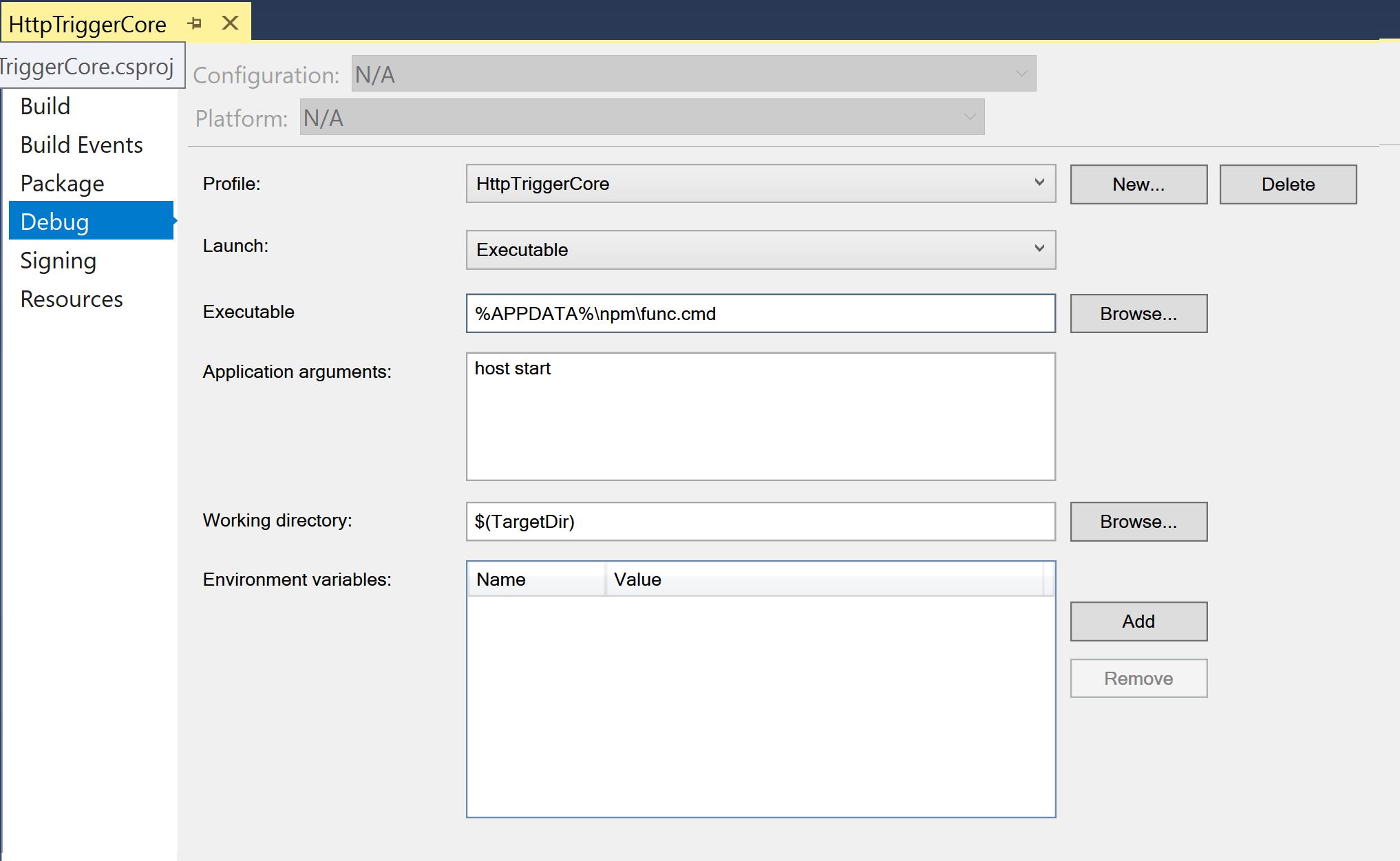Open the Configuration combo box
This screenshot has width=1400, height=861.
(x=693, y=74)
